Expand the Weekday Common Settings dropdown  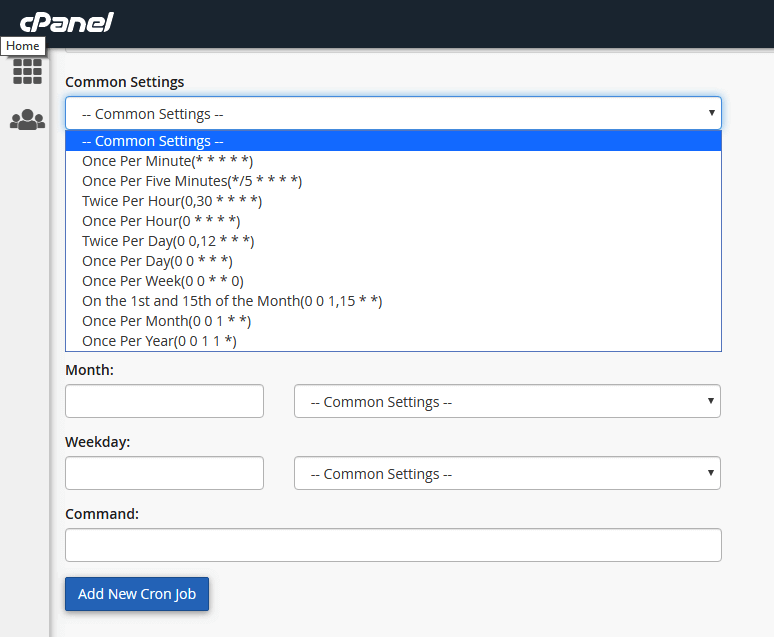(x=507, y=473)
